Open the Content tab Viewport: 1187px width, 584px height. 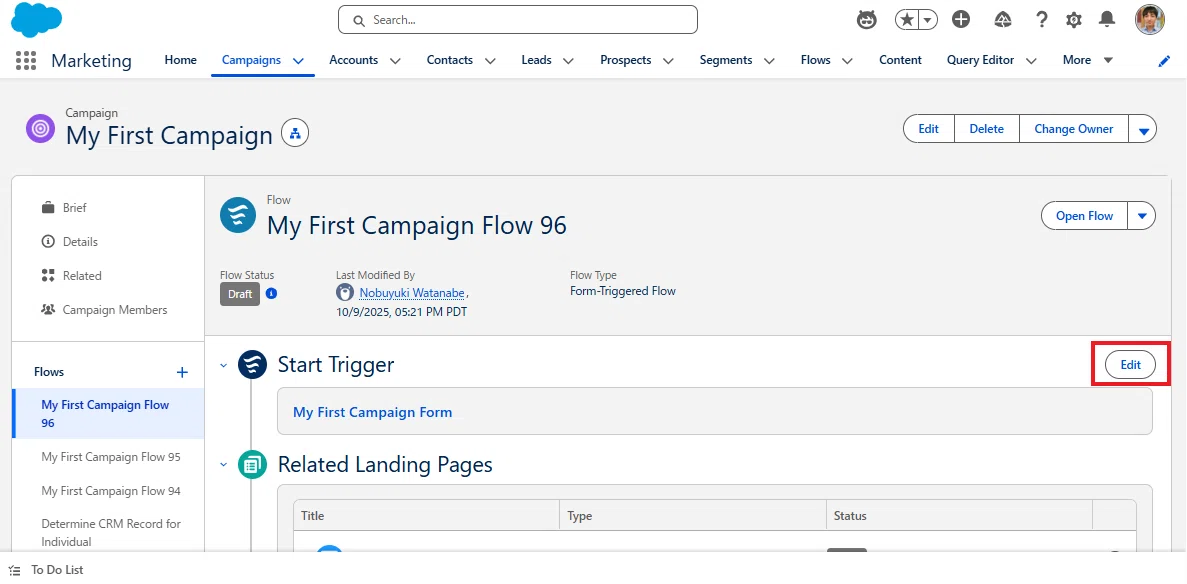click(900, 60)
